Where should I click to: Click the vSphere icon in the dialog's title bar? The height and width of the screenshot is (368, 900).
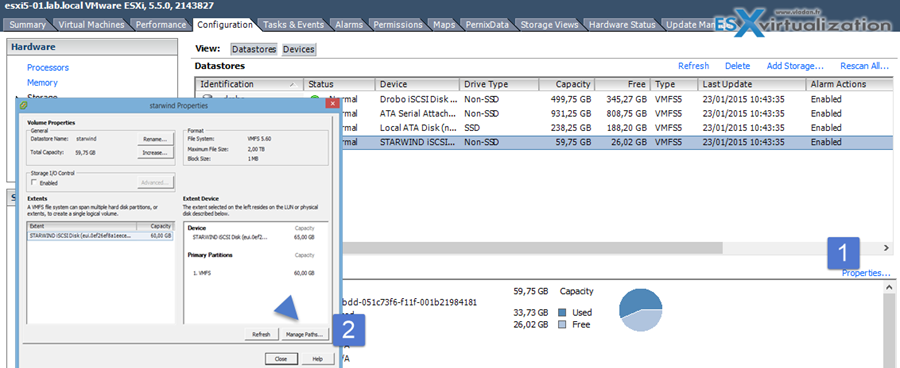coord(23,106)
